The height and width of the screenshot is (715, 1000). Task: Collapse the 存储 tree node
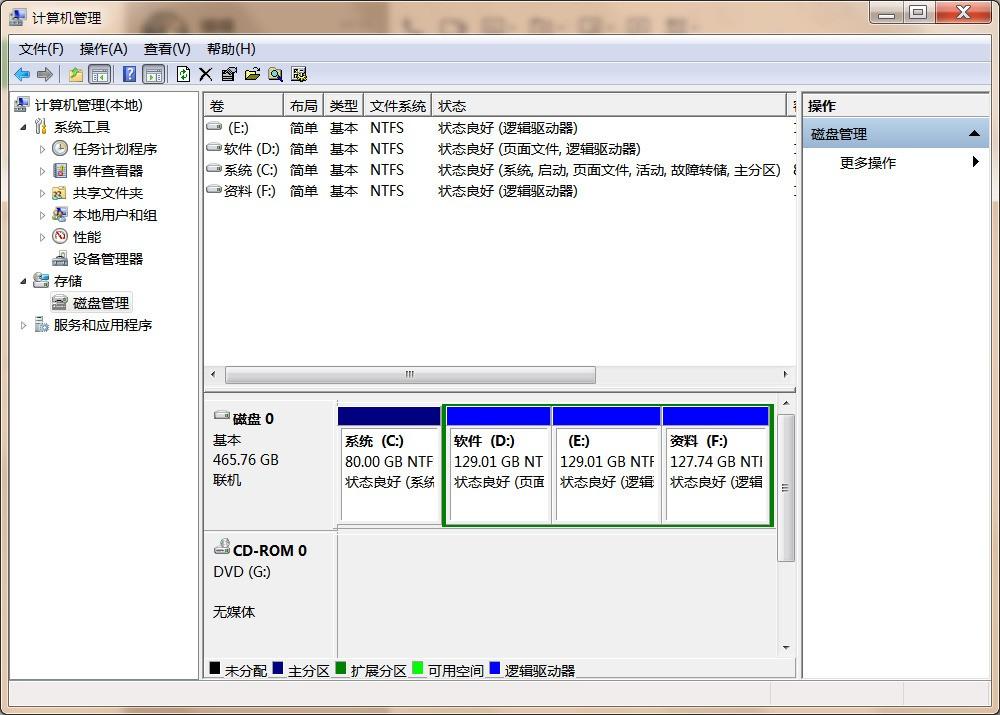pyautogui.click(x=24, y=281)
